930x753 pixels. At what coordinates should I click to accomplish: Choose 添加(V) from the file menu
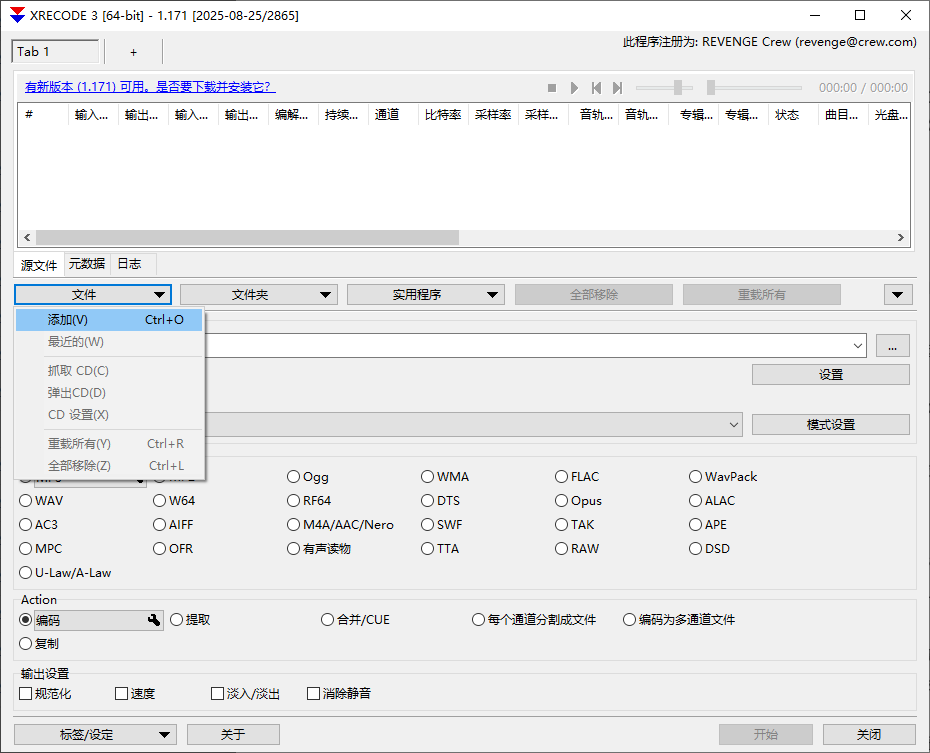[x=110, y=320]
